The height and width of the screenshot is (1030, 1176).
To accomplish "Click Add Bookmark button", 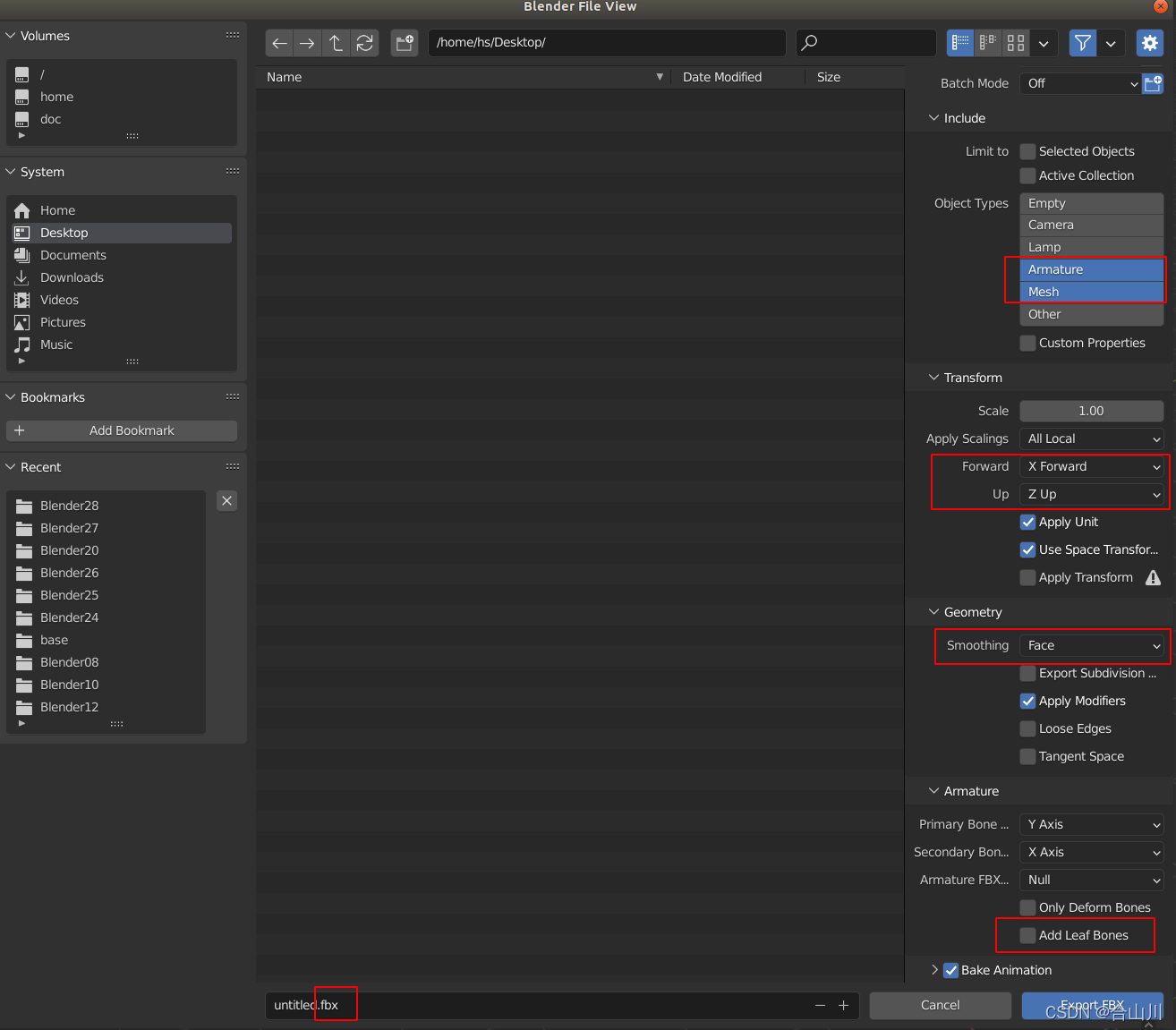I will pyautogui.click(x=122, y=431).
